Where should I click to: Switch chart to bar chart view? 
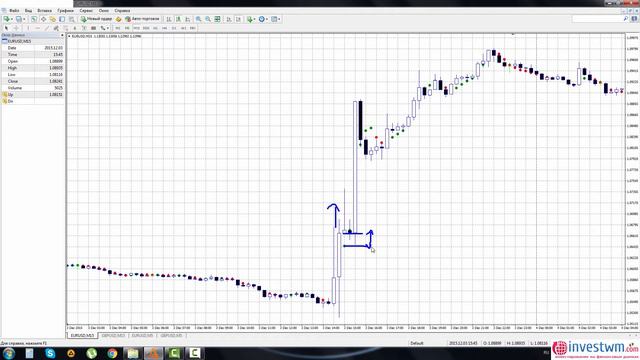click(x=169, y=19)
